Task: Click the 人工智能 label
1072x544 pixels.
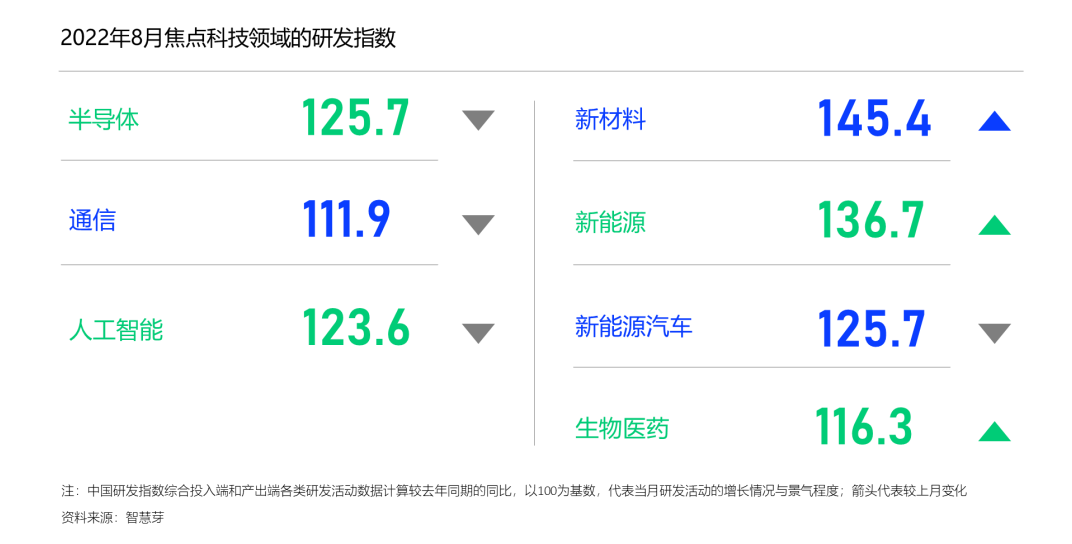Action: pos(115,330)
